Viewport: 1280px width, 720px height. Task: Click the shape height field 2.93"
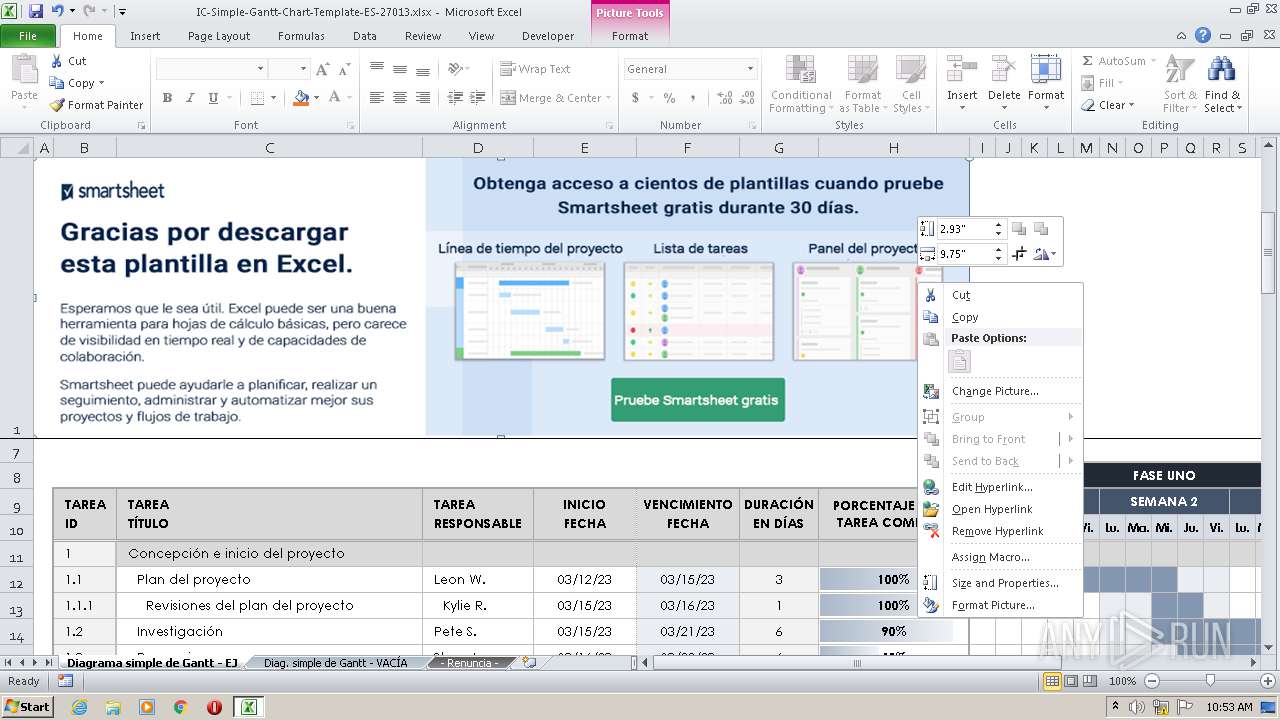pos(965,229)
